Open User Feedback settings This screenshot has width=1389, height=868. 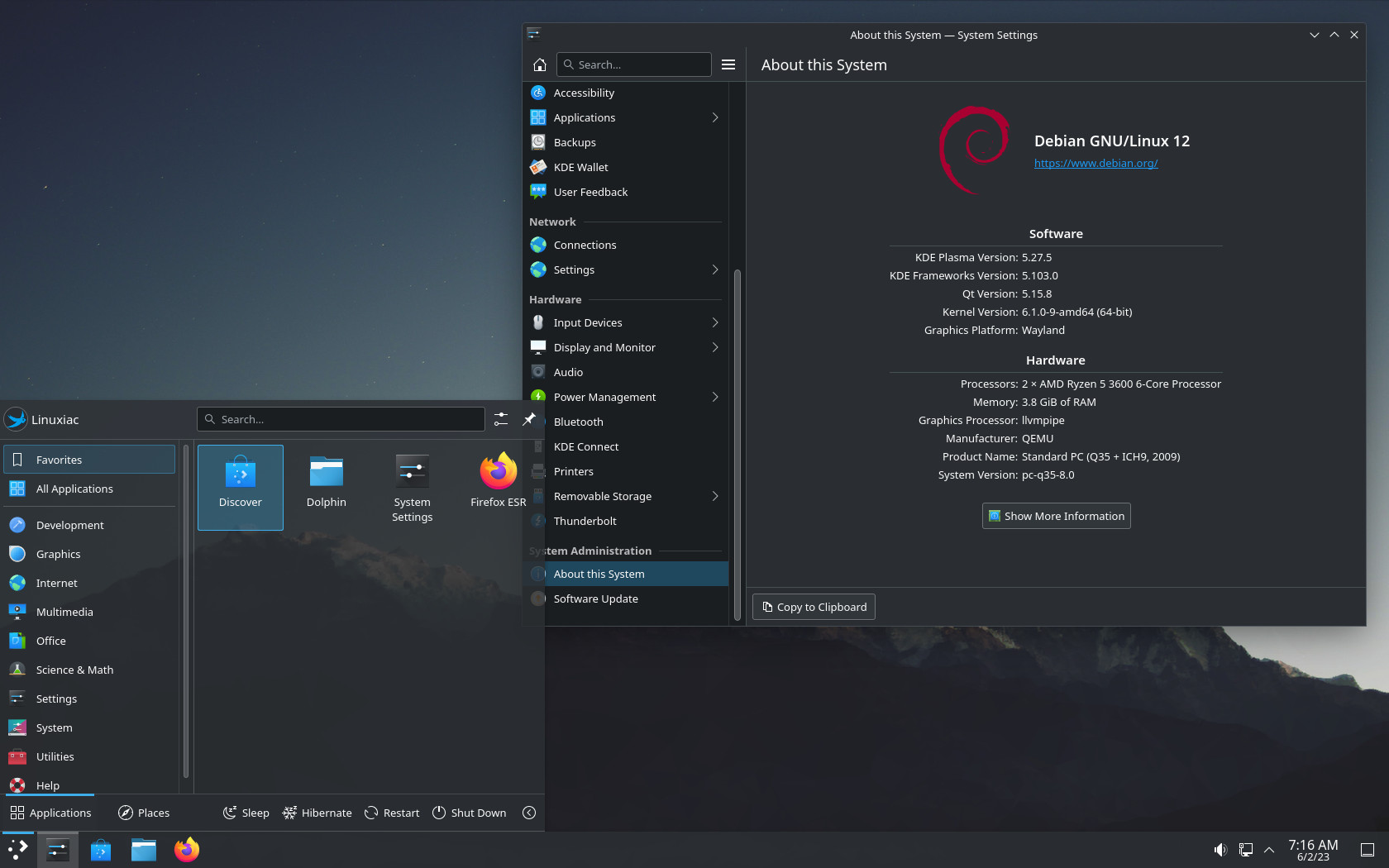point(626,192)
